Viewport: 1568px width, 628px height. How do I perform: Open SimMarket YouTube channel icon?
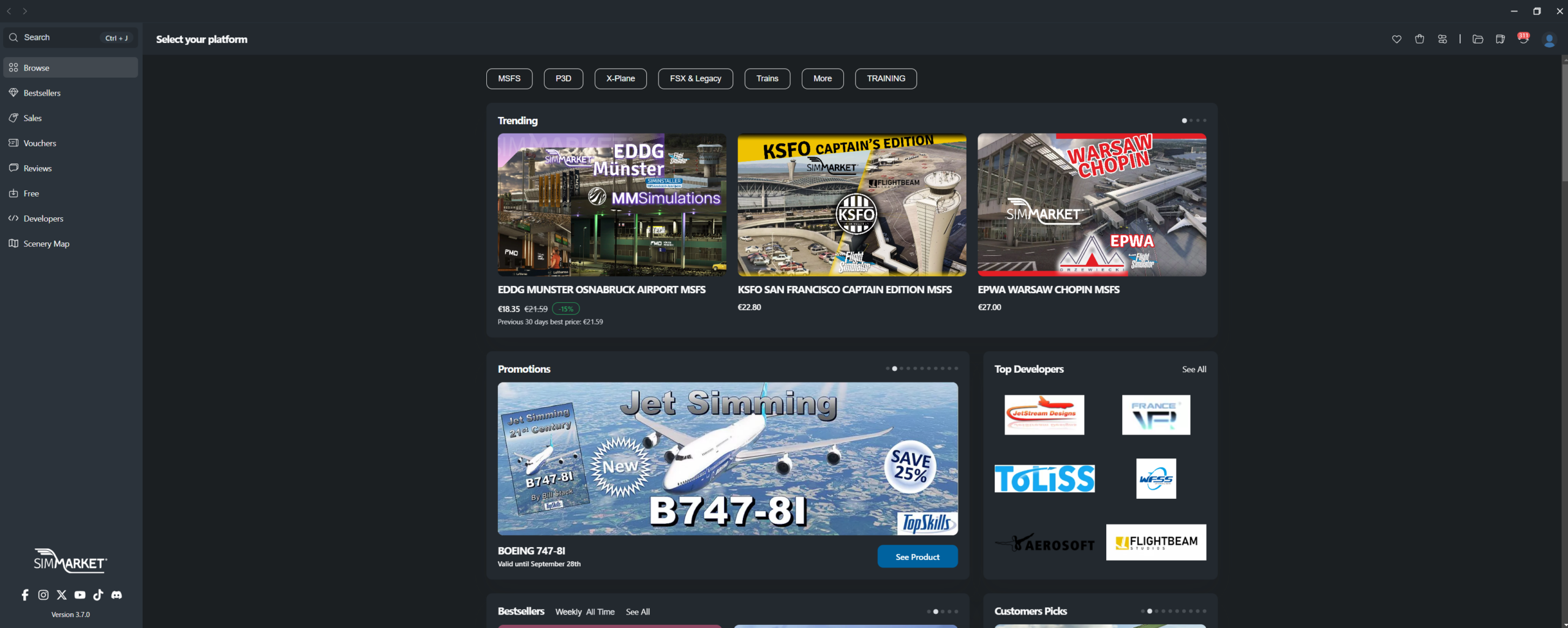tap(80, 595)
